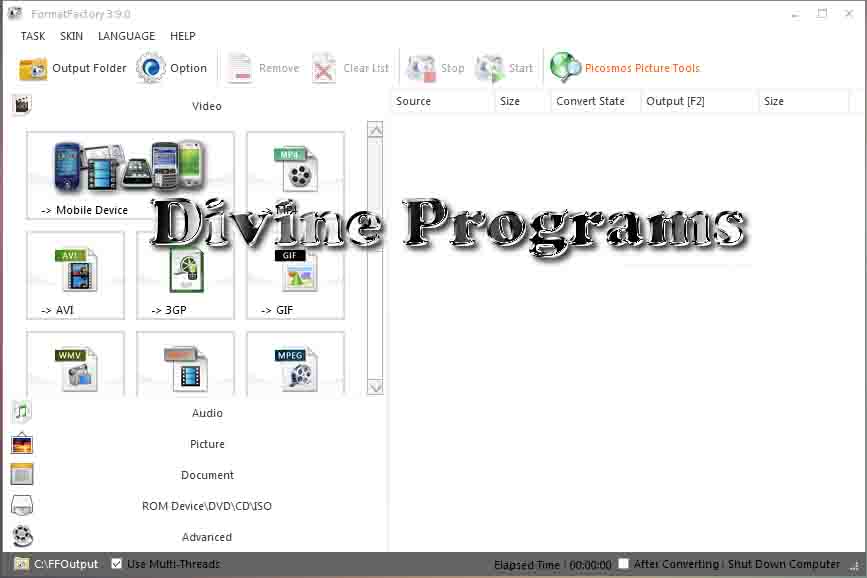Click the Picture category icon
Image resolution: width=867 pixels, height=578 pixels.
tap(22, 444)
